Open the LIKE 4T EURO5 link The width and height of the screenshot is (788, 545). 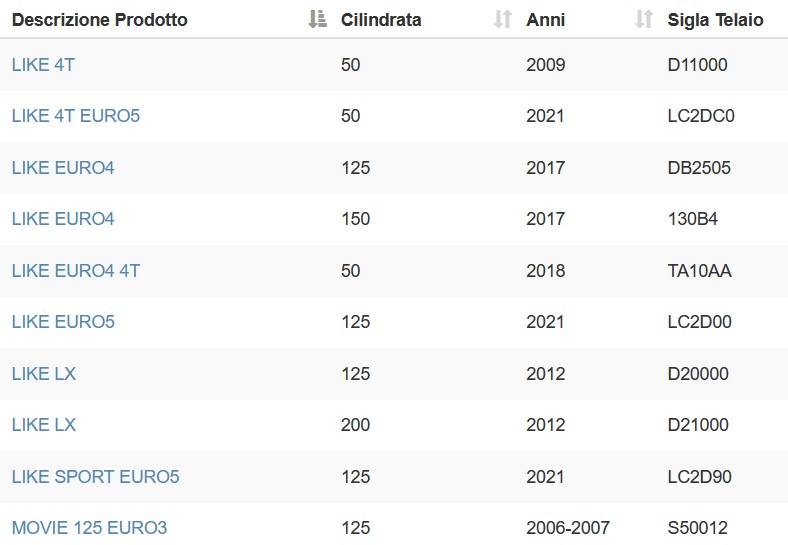(76, 116)
